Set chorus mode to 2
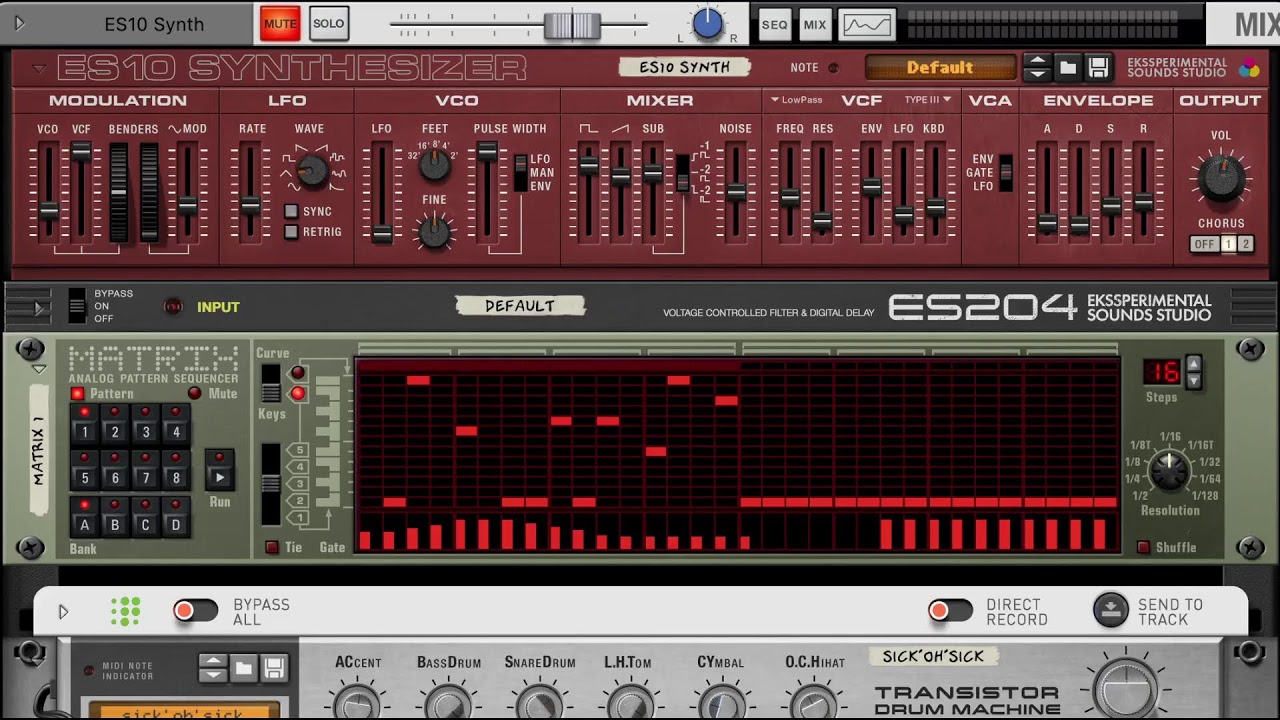 [x=1245, y=244]
